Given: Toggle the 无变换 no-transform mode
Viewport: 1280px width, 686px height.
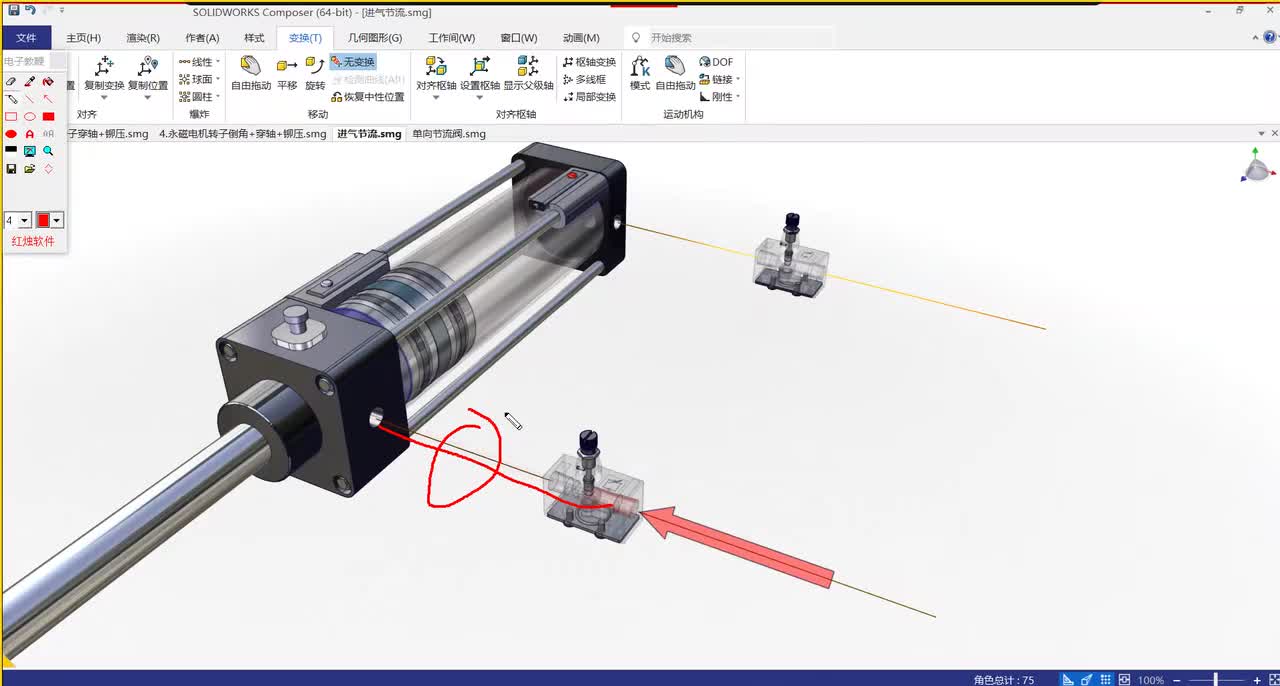Looking at the screenshot, I should pos(353,62).
